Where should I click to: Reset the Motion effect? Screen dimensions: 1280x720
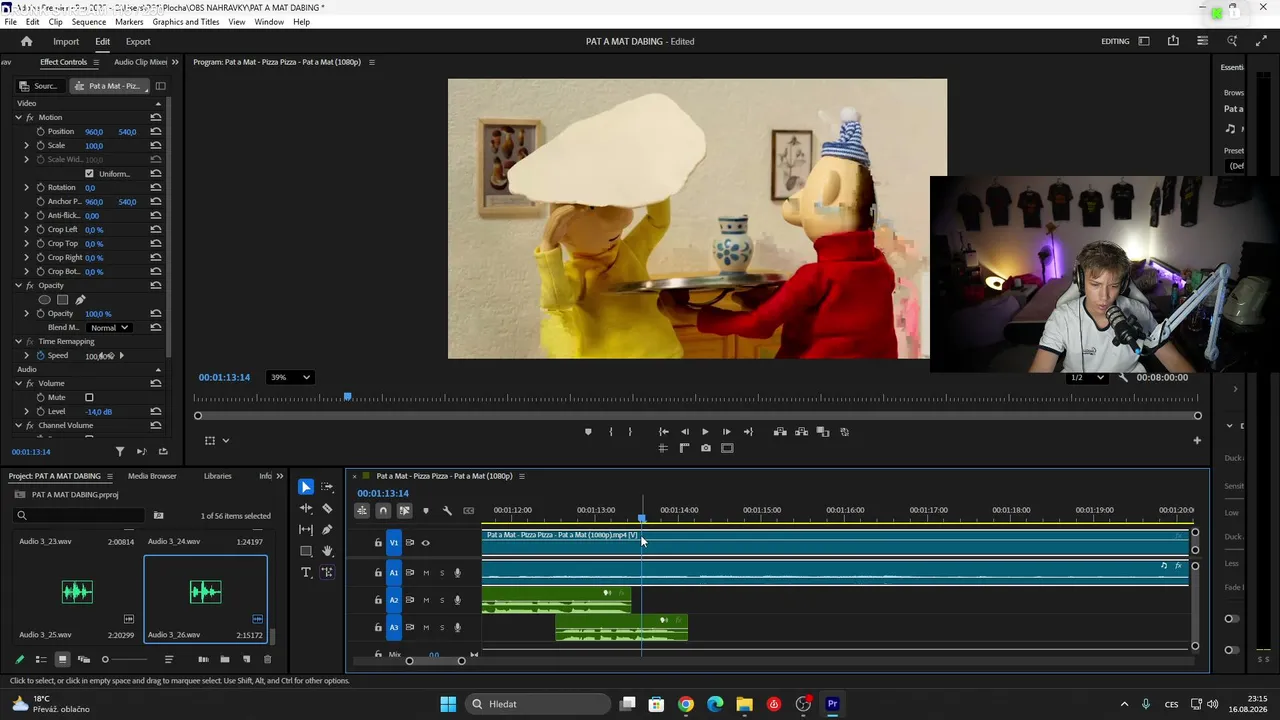(156, 118)
